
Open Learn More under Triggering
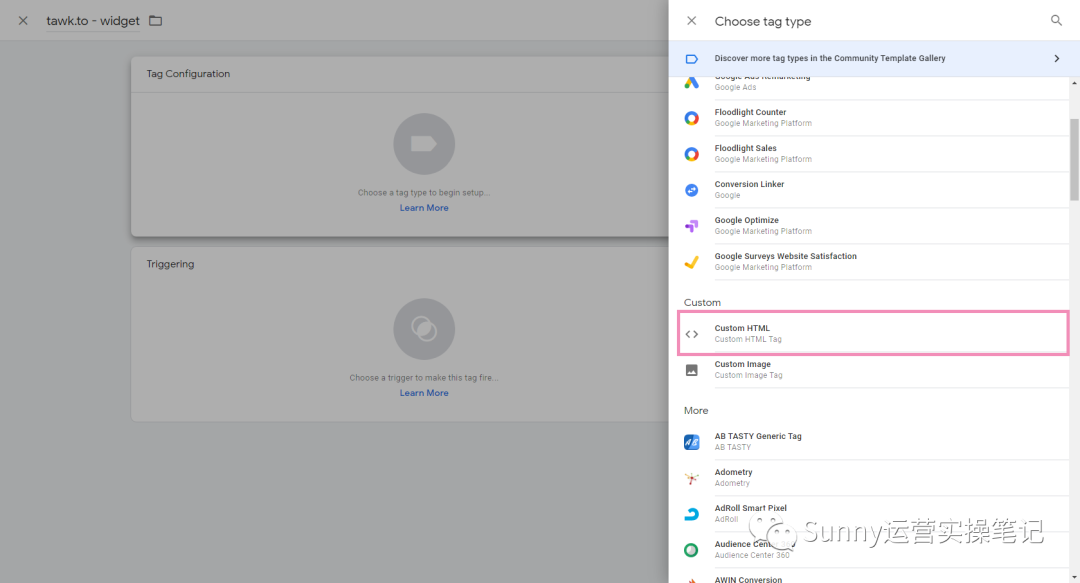point(424,393)
